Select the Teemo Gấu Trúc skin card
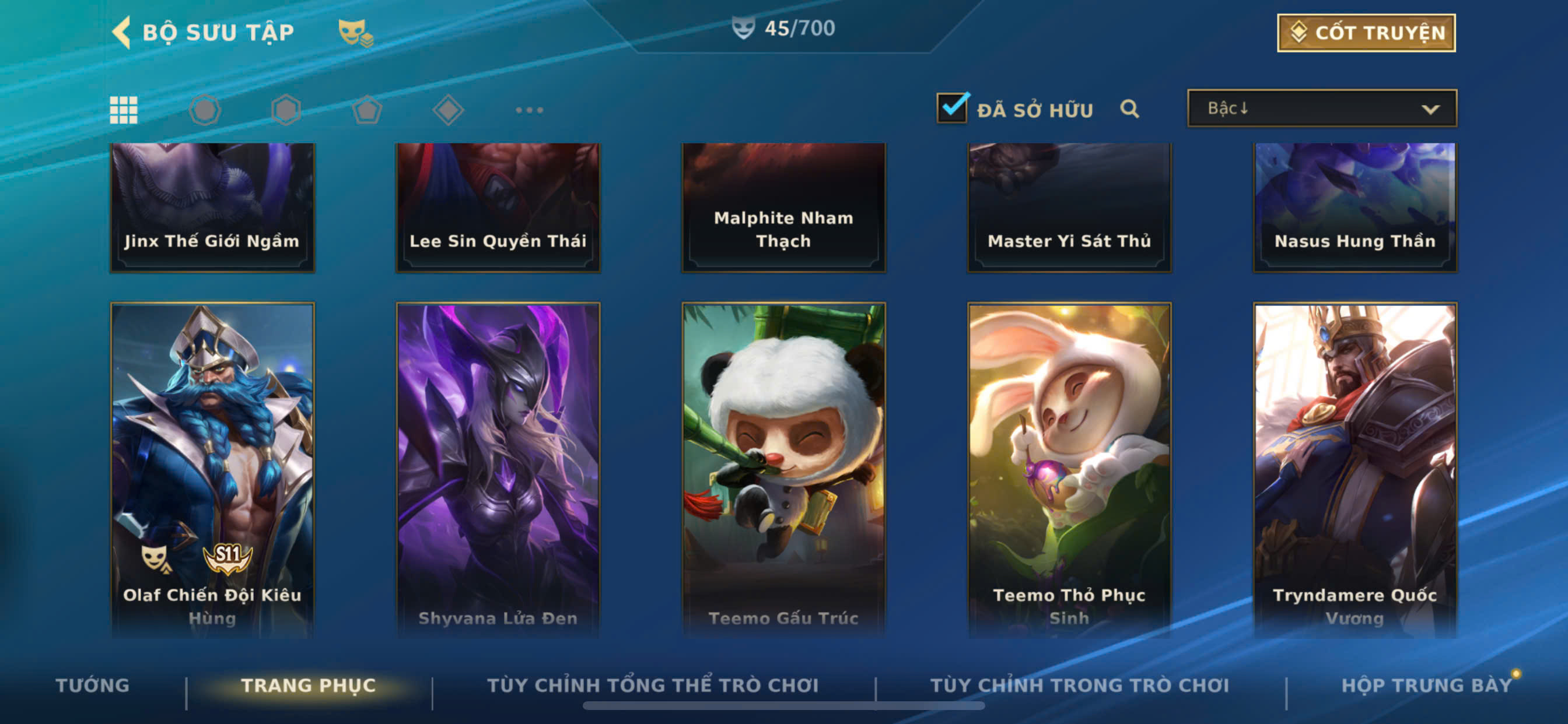Viewport: 1568px width, 724px height. [x=783, y=470]
